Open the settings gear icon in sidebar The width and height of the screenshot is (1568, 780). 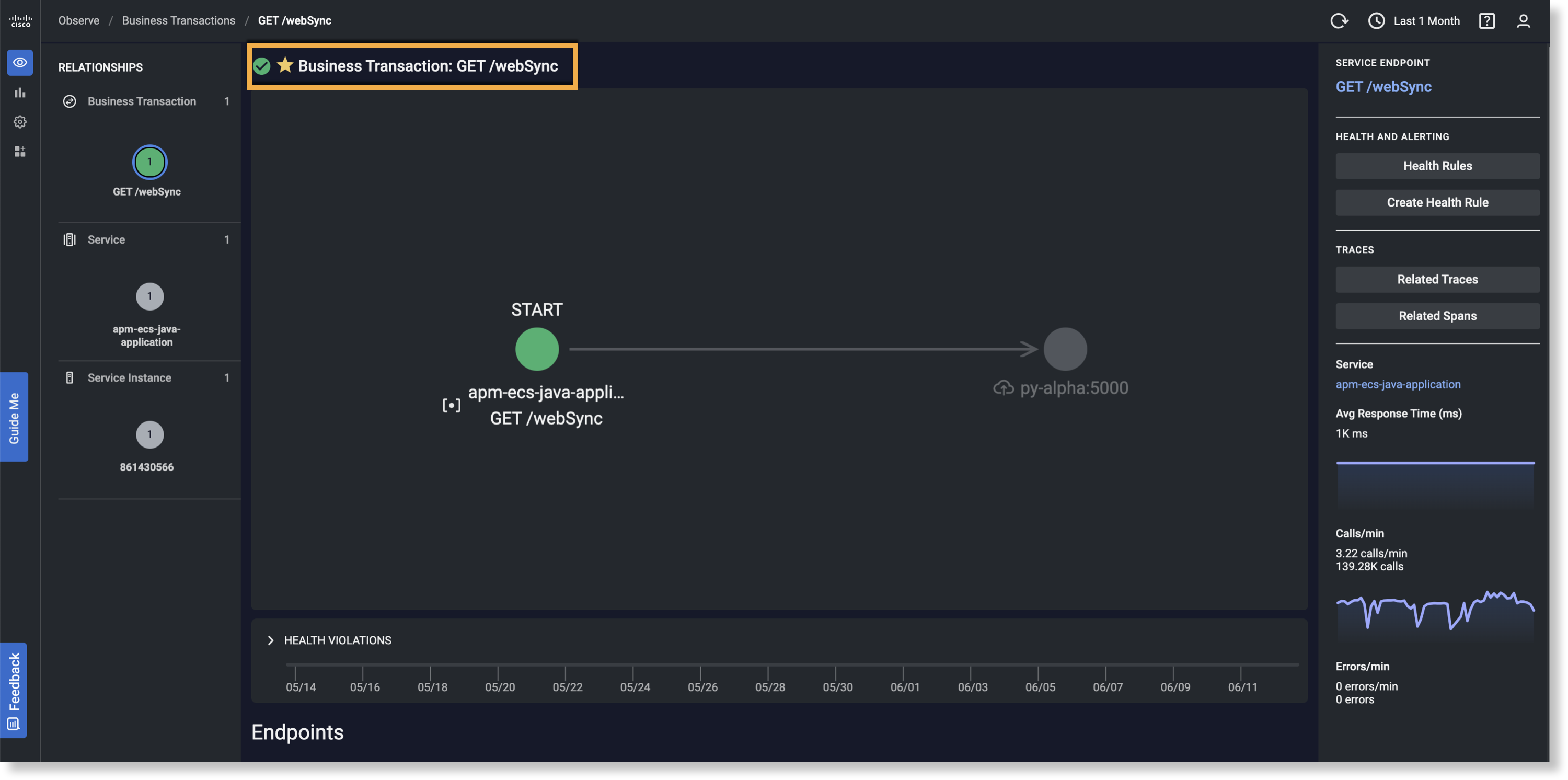[20, 122]
